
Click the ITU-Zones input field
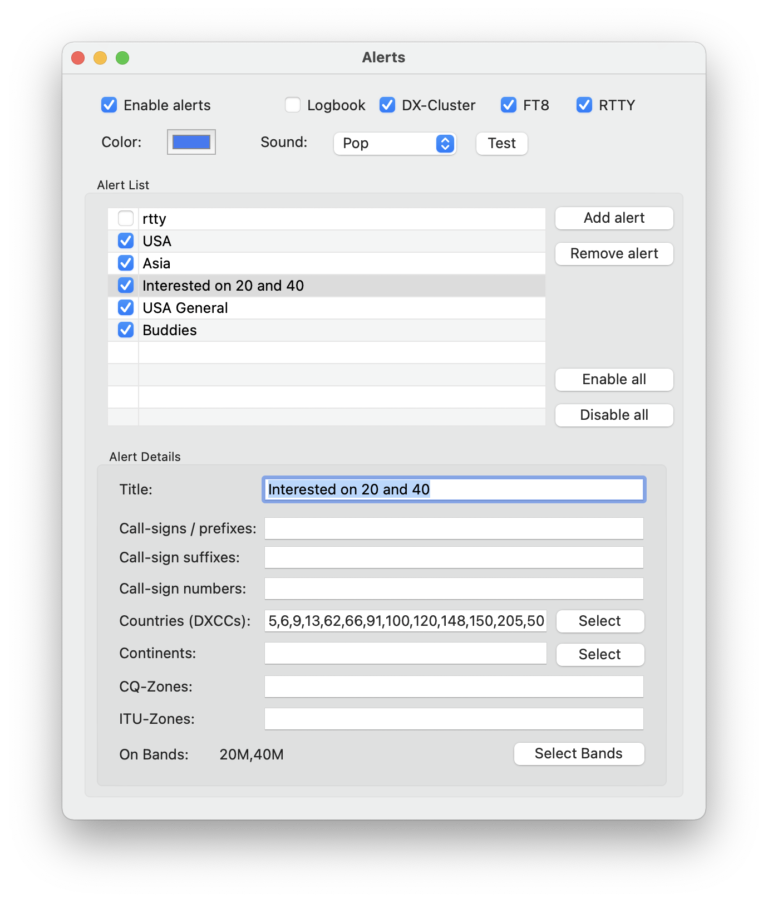(454, 719)
